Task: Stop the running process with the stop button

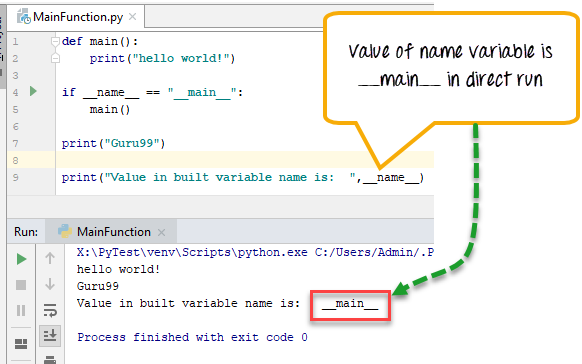Action: pos(21,285)
